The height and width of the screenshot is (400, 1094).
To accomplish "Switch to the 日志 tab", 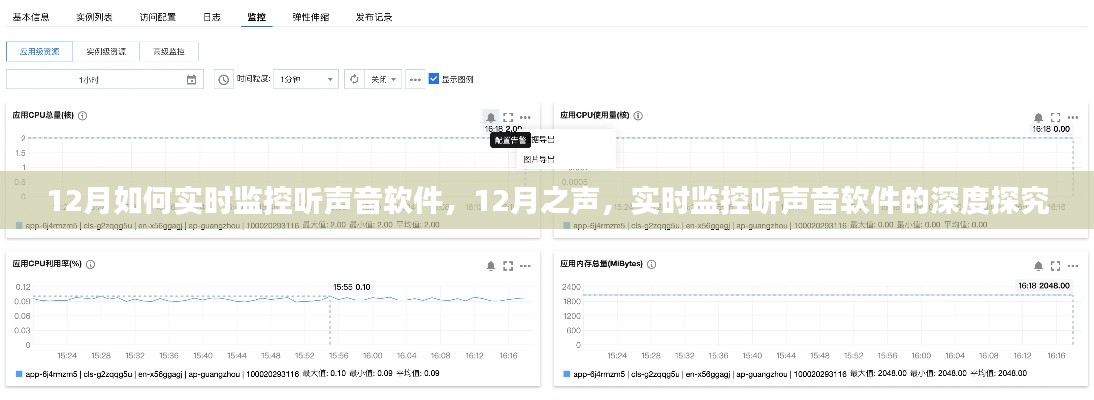I will 212,17.
